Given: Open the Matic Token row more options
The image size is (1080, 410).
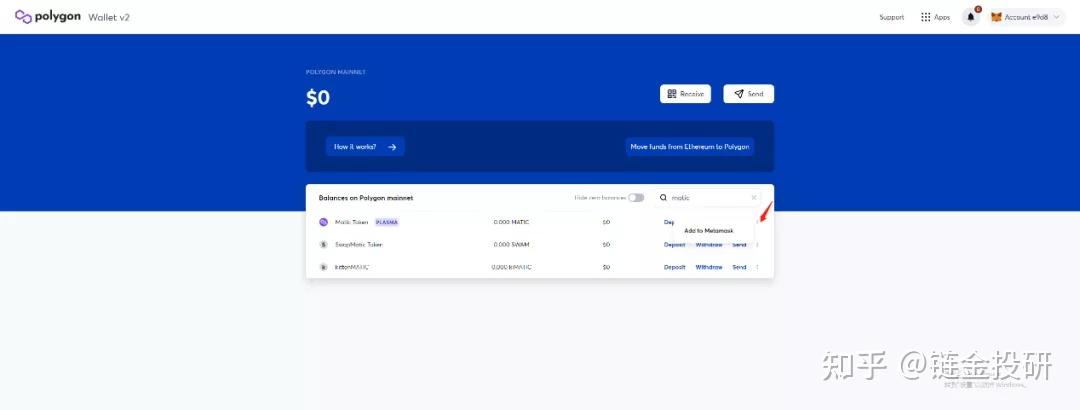Looking at the screenshot, I should tap(757, 222).
